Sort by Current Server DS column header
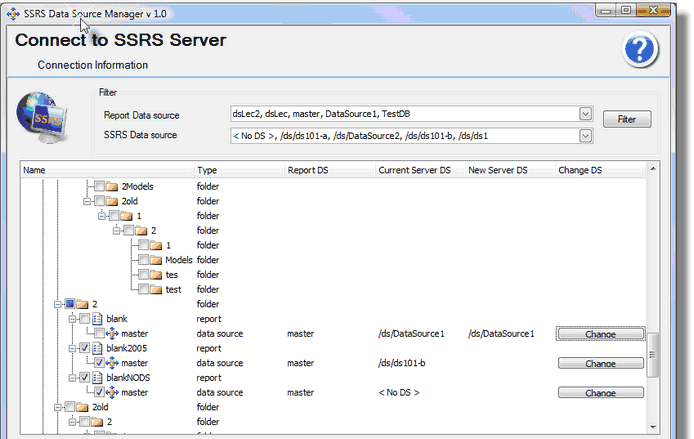This screenshot has height=439, width=694. click(420, 170)
